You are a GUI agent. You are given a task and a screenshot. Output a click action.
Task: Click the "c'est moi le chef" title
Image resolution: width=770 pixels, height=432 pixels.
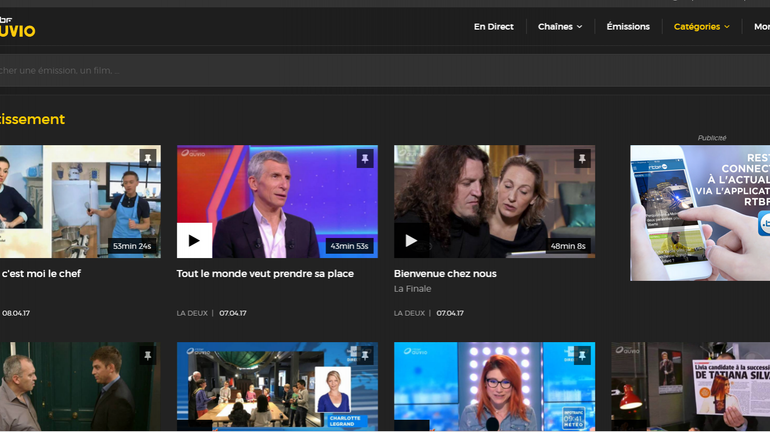click(41, 274)
